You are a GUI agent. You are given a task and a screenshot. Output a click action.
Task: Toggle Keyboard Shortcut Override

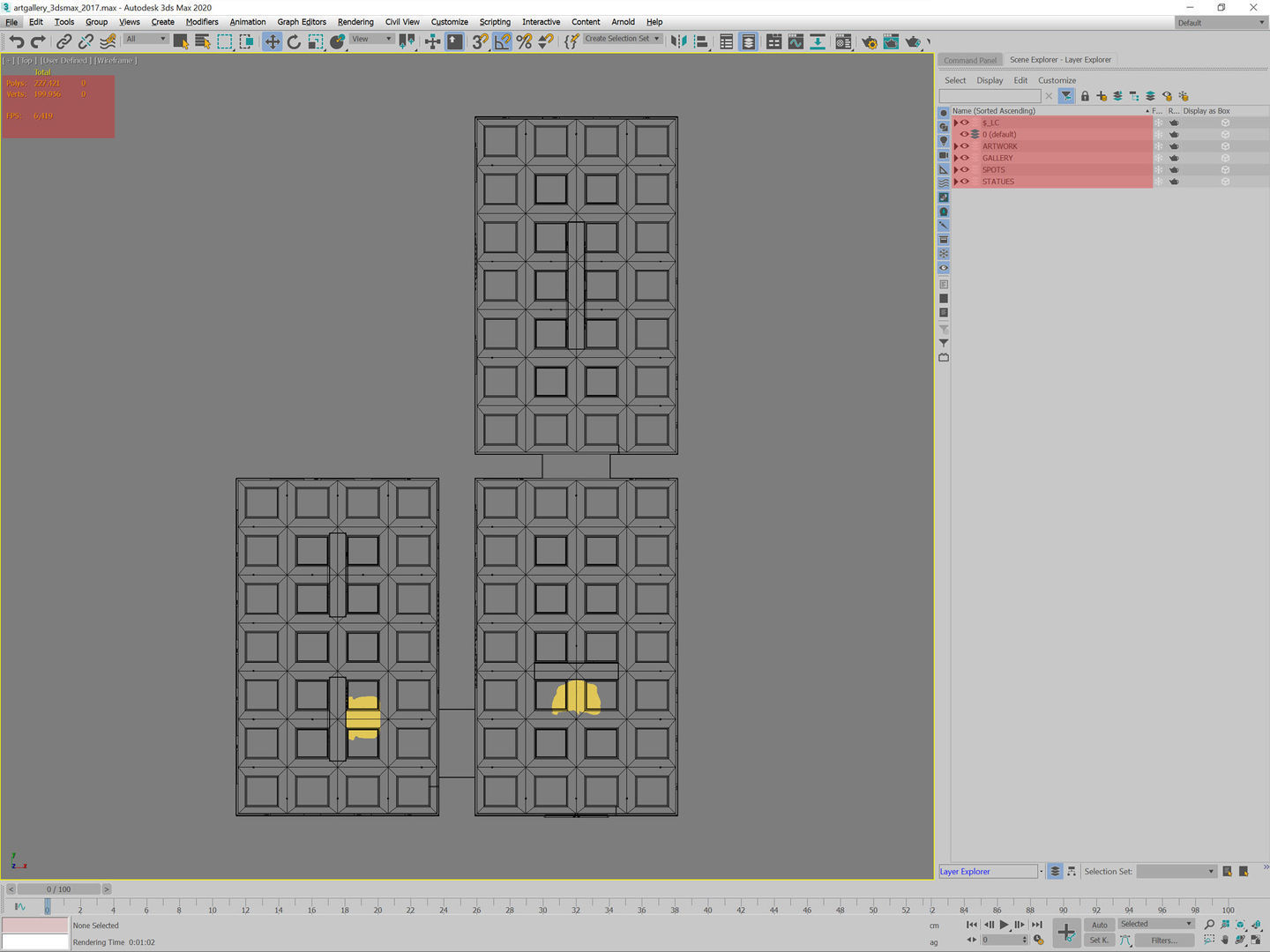[x=454, y=41]
